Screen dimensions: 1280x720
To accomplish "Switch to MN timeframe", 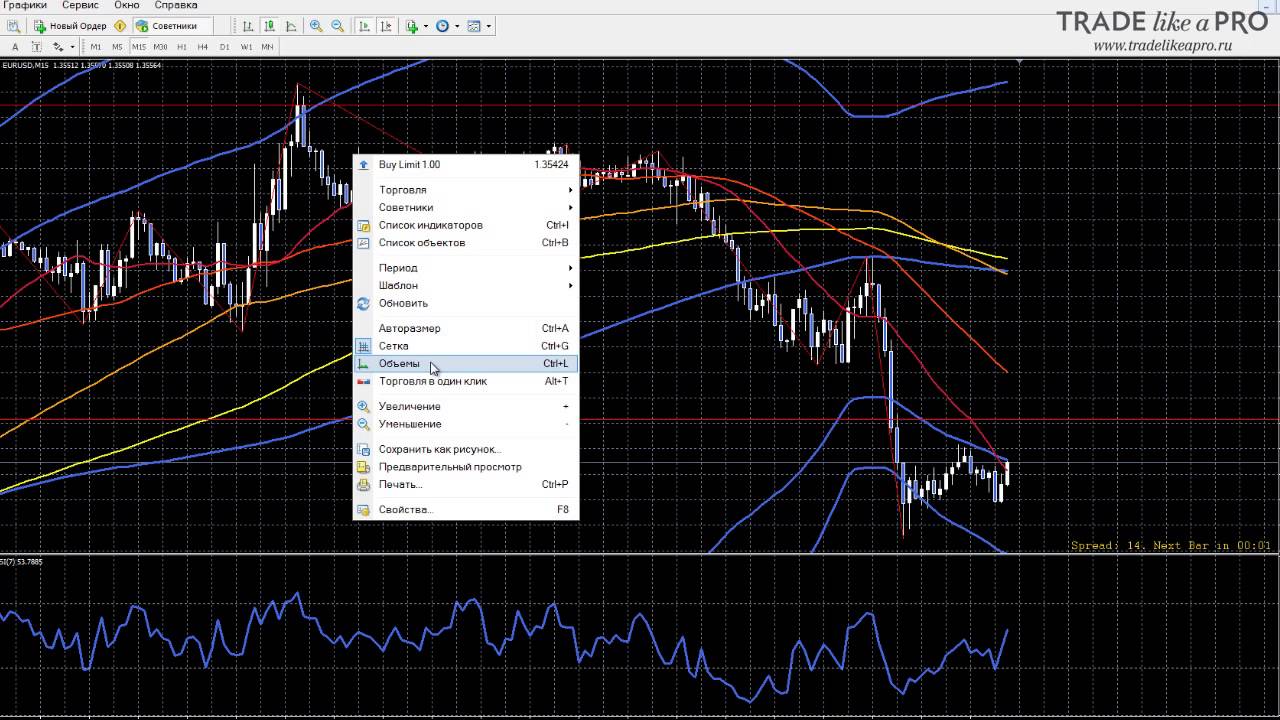I will 267,47.
